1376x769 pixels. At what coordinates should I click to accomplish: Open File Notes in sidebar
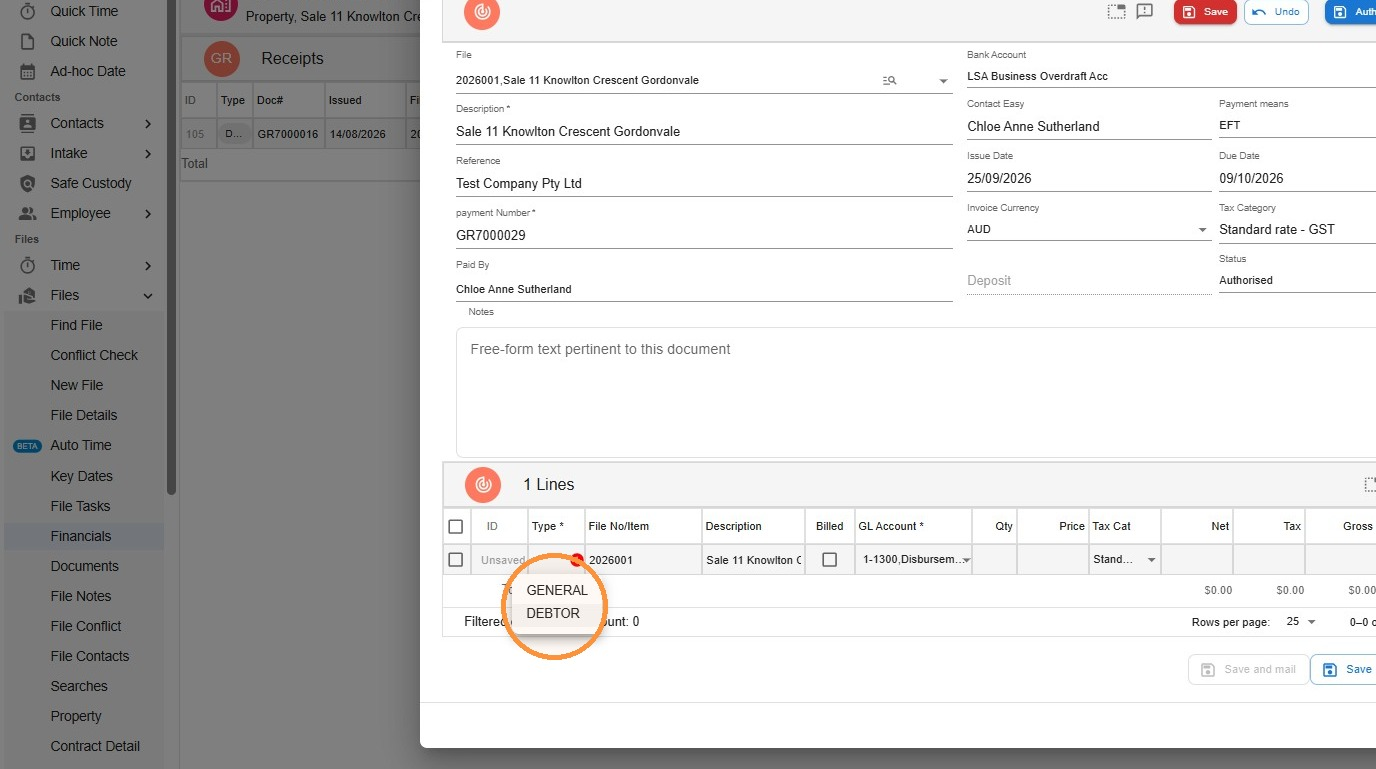(x=81, y=596)
